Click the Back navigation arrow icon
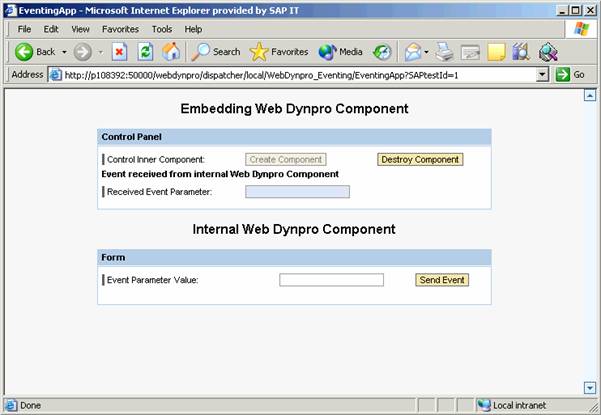Screen dimensions: 601x415 [24, 51]
